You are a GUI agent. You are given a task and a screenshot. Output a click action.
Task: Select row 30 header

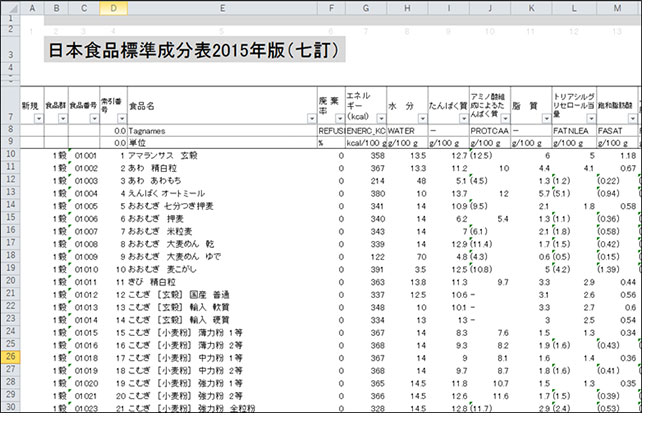(x=10, y=407)
